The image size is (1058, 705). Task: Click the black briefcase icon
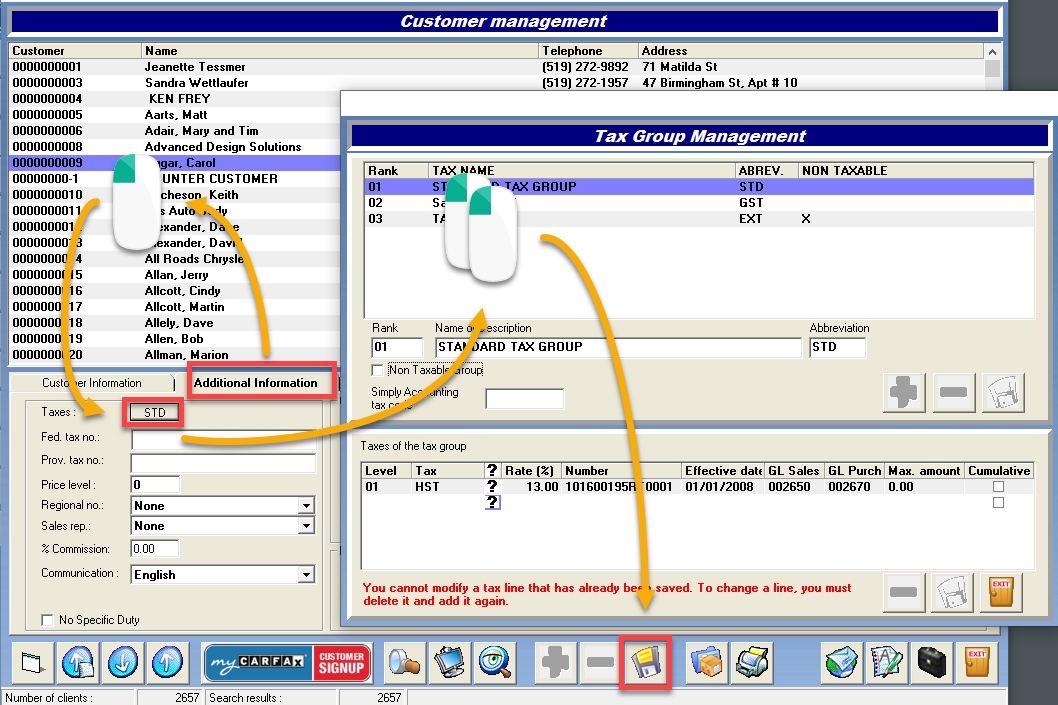tap(930, 664)
